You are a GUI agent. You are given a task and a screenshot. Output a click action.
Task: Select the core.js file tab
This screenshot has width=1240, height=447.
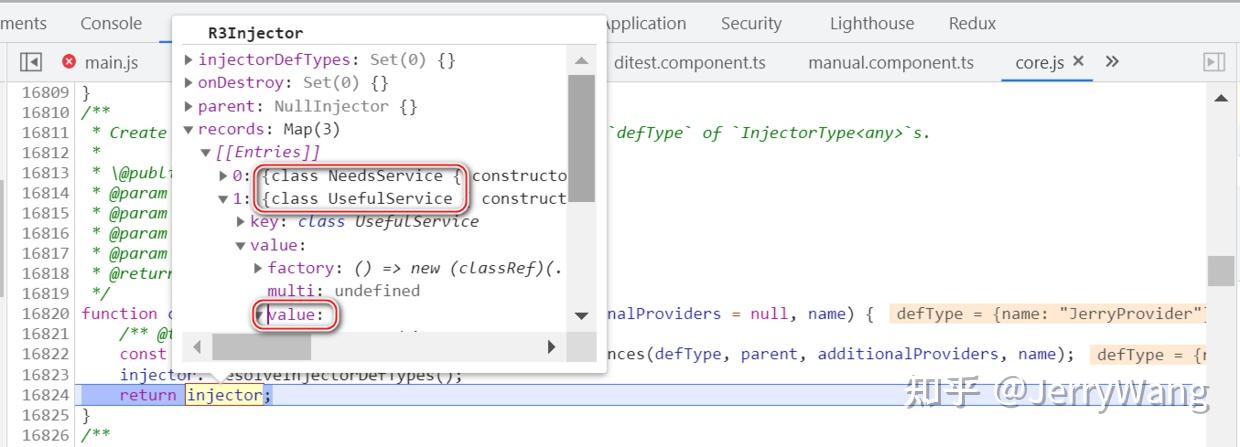pyautogui.click(x=1039, y=62)
